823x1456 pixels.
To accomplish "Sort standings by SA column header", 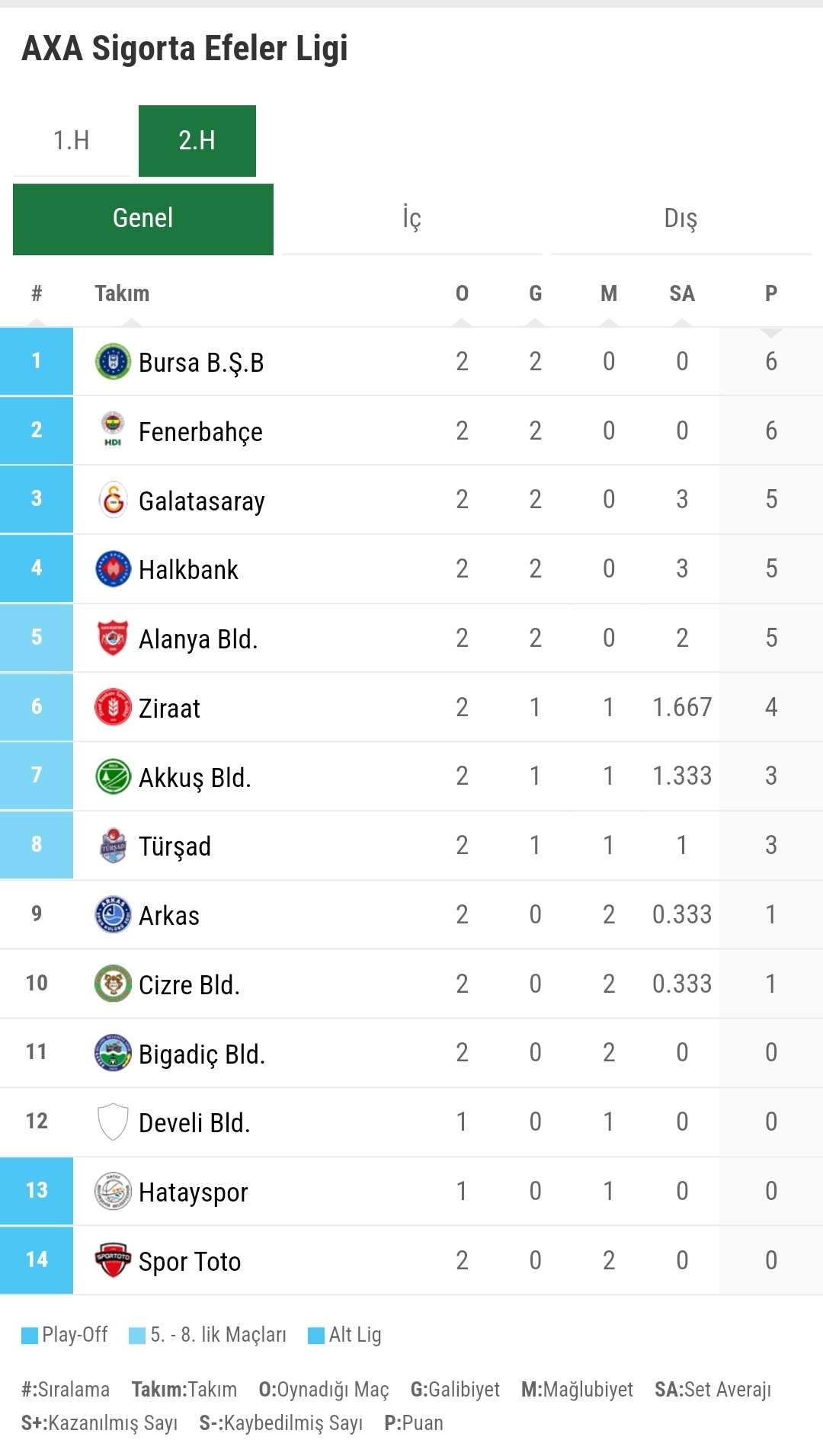I will 682,293.
